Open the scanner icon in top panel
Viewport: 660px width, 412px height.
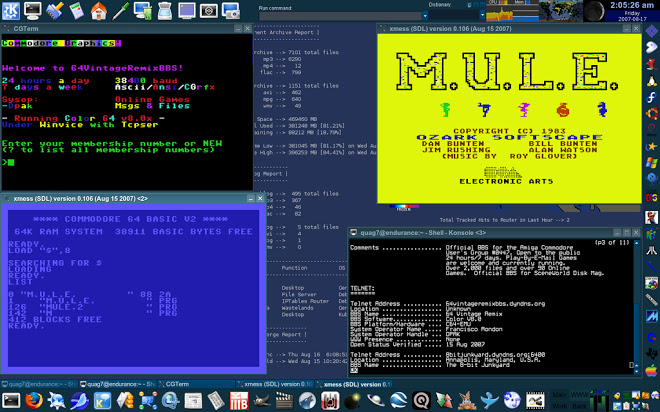click(x=164, y=11)
